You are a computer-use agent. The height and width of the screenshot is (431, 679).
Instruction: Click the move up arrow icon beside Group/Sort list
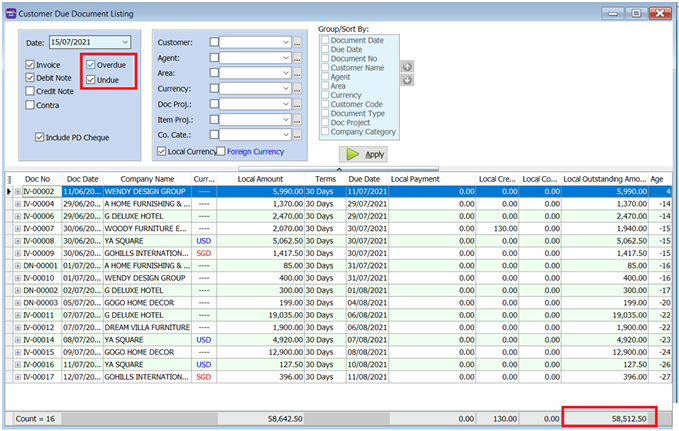[407, 67]
